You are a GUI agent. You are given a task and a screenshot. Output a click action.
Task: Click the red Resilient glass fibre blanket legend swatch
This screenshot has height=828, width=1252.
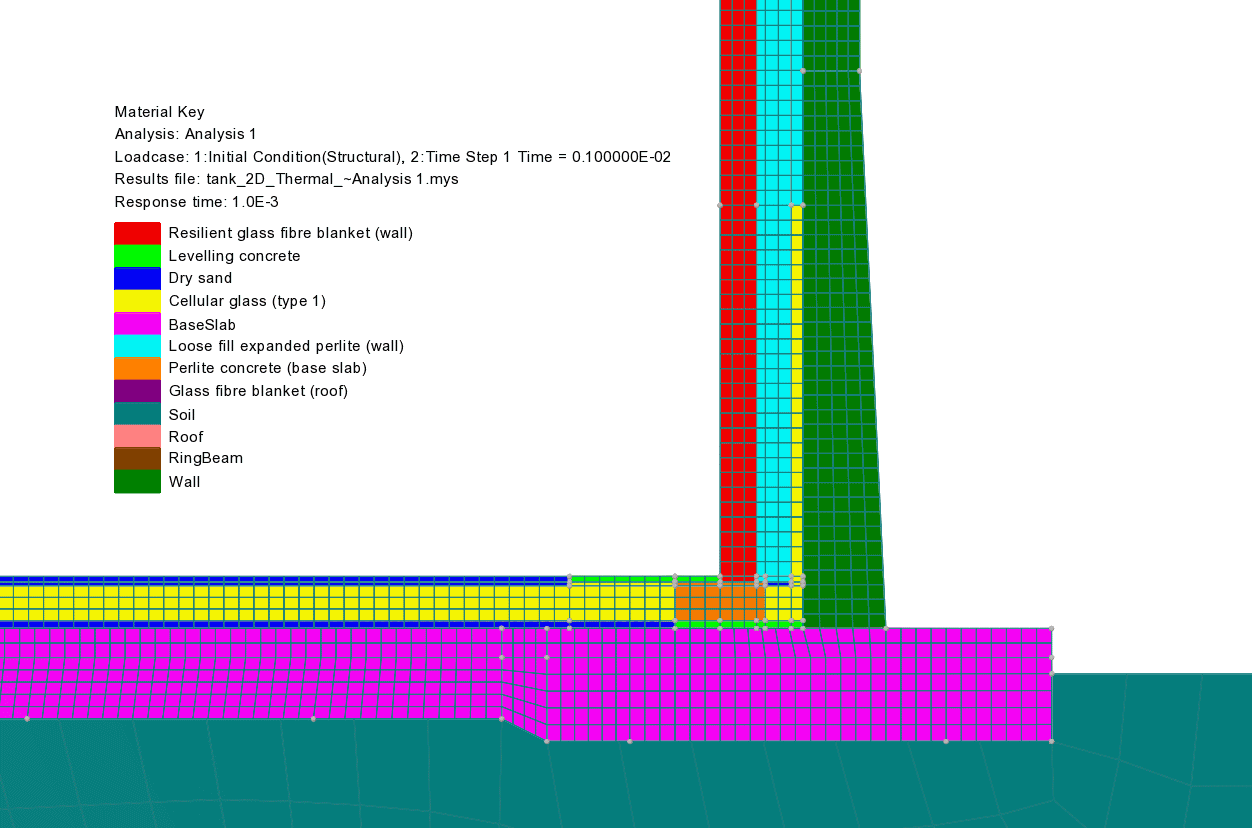coord(137,233)
